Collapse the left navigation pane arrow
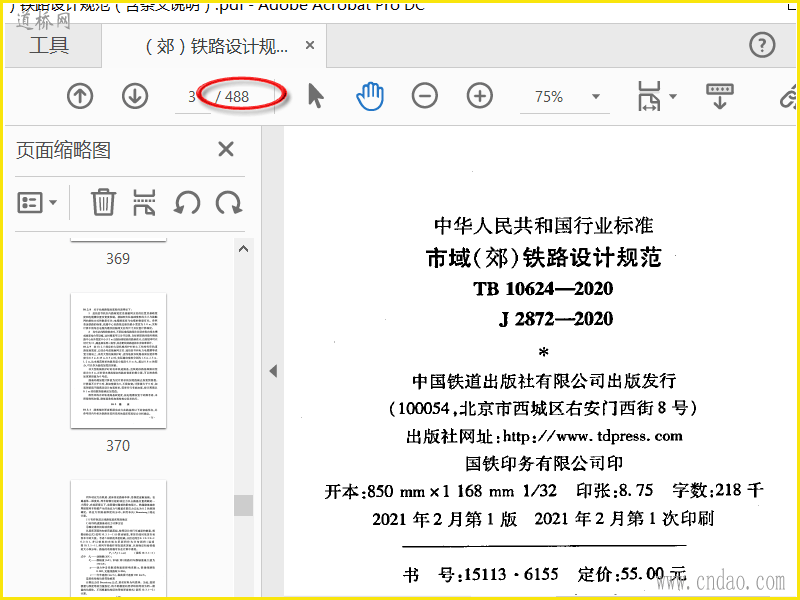Image resolution: width=800 pixels, height=600 pixels. pos(273,371)
